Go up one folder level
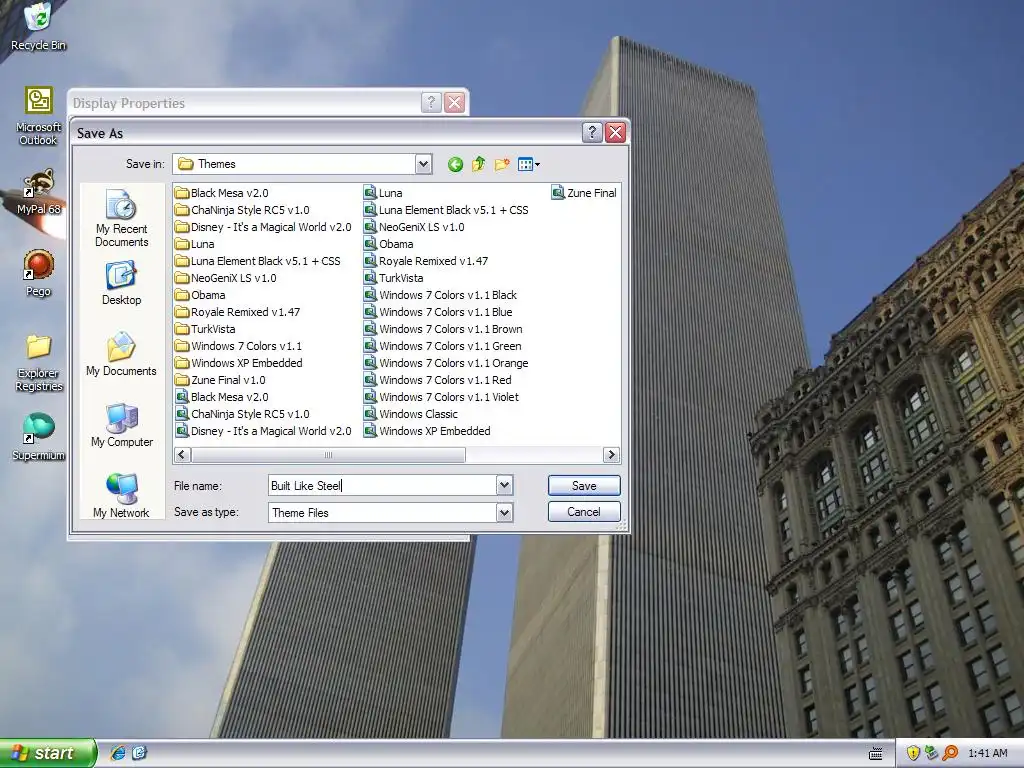This screenshot has width=1024, height=768. [x=479, y=165]
